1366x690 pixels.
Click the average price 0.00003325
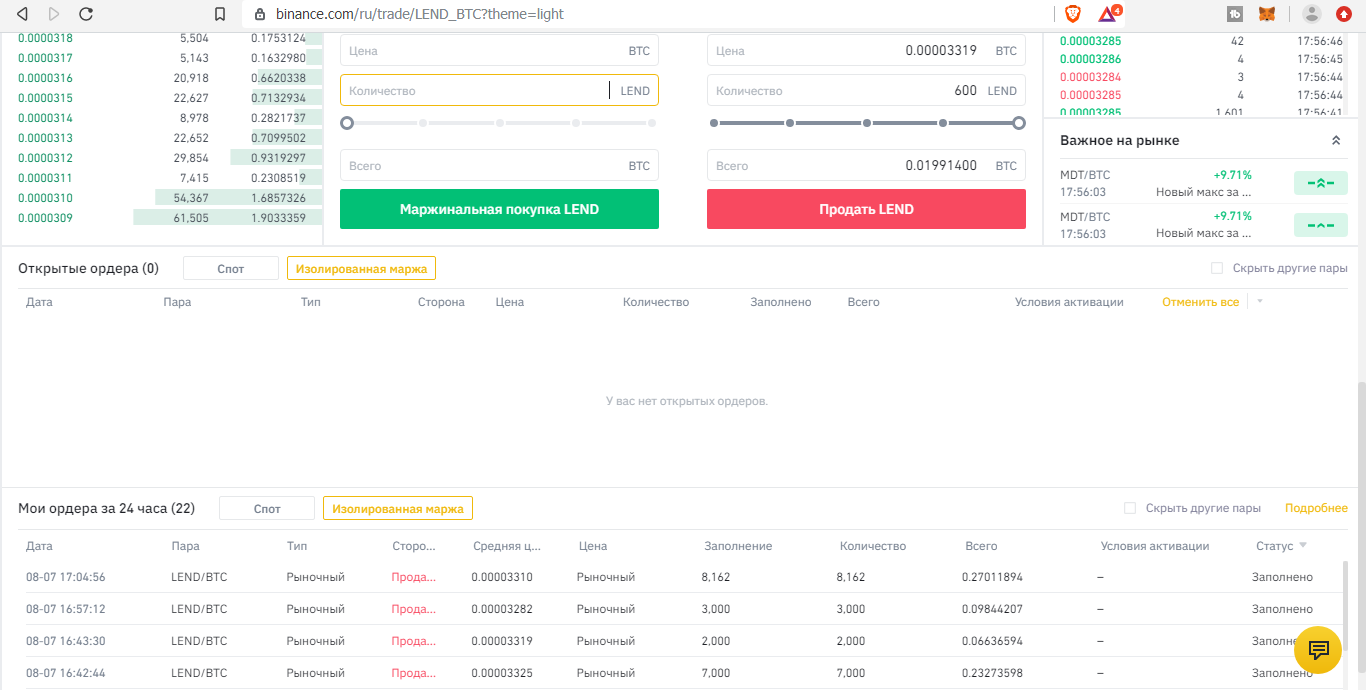pos(501,673)
